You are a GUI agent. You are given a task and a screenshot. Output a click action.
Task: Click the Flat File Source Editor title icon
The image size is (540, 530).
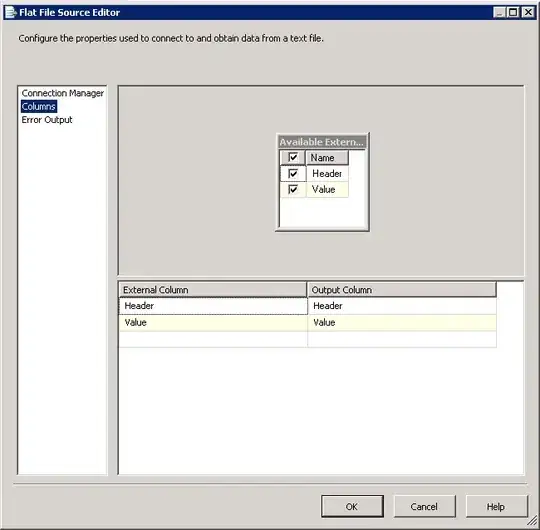click(x=11, y=12)
